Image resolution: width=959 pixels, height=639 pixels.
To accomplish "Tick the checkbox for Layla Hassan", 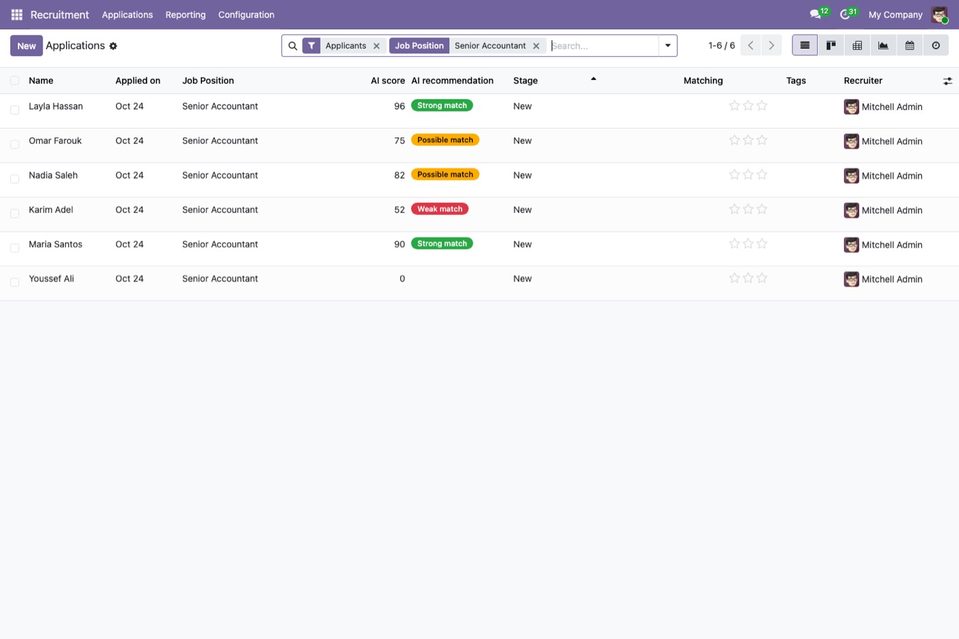I will (15, 110).
